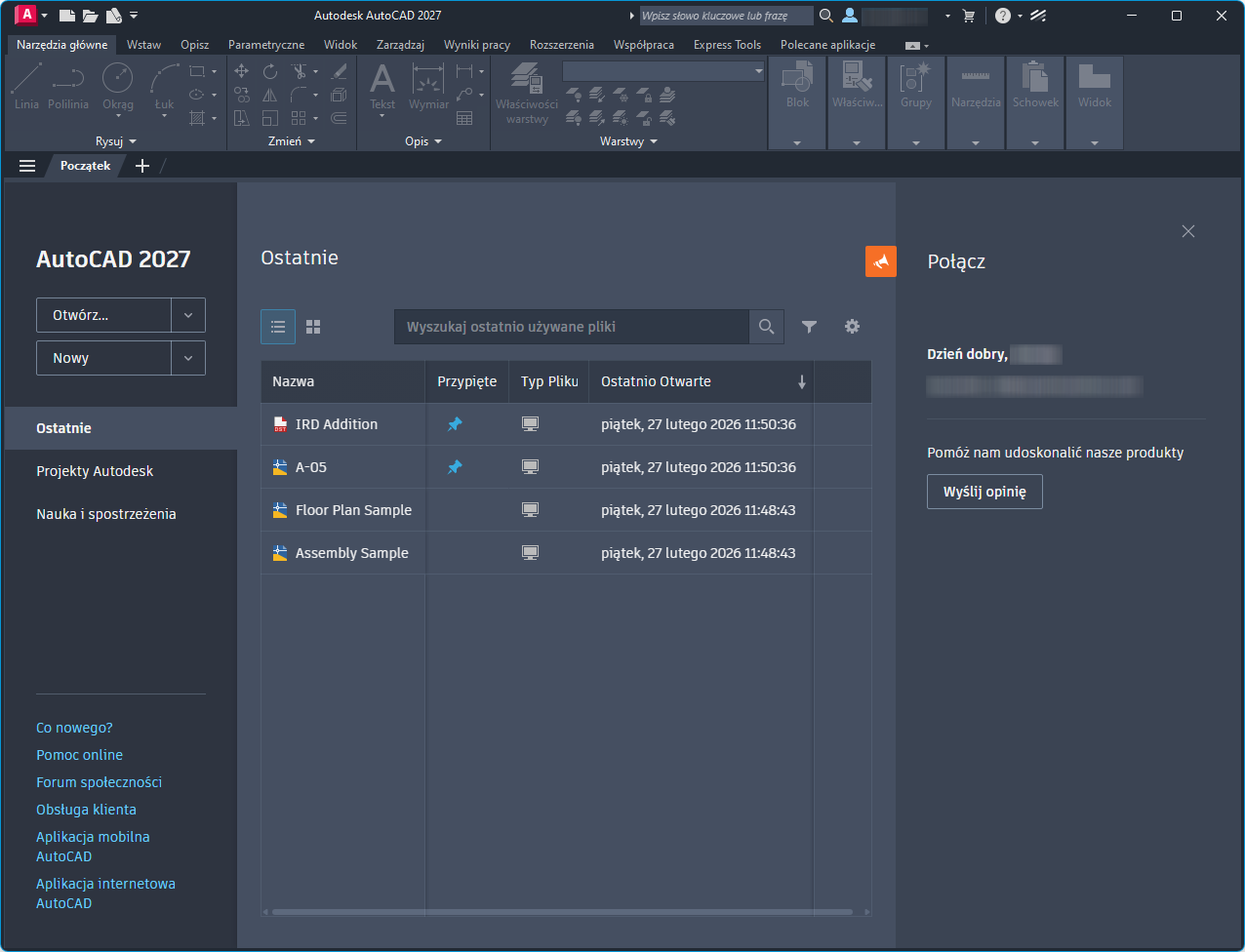The height and width of the screenshot is (952, 1245).
Task: Click the Wyślij opinię button
Action: point(984,492)
